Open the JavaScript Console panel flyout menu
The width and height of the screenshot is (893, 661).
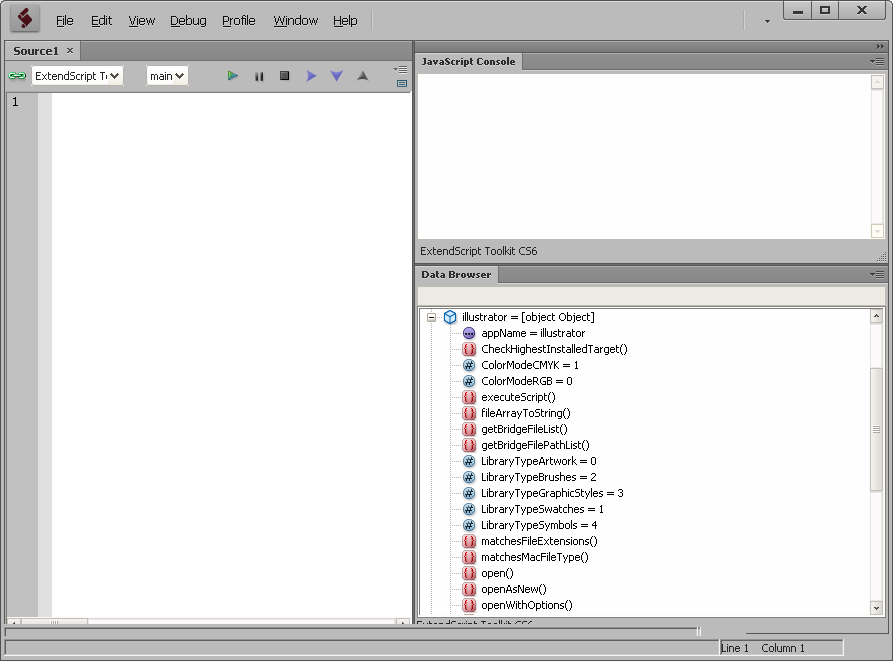877,61
